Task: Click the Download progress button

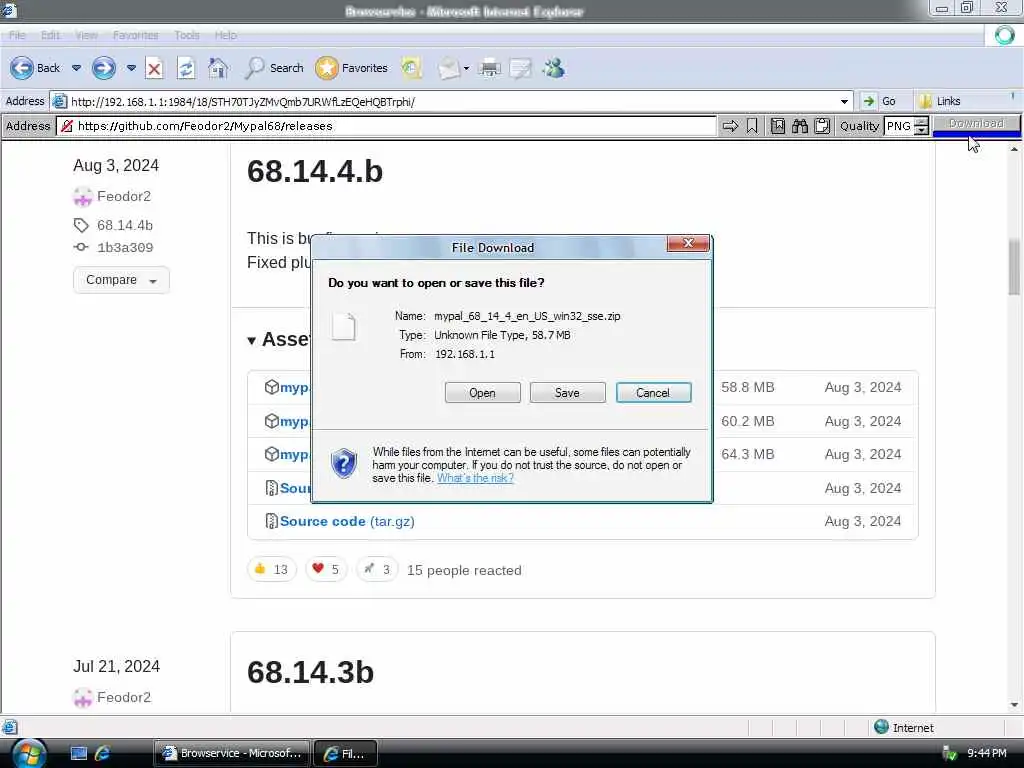Action: [976, 125]
